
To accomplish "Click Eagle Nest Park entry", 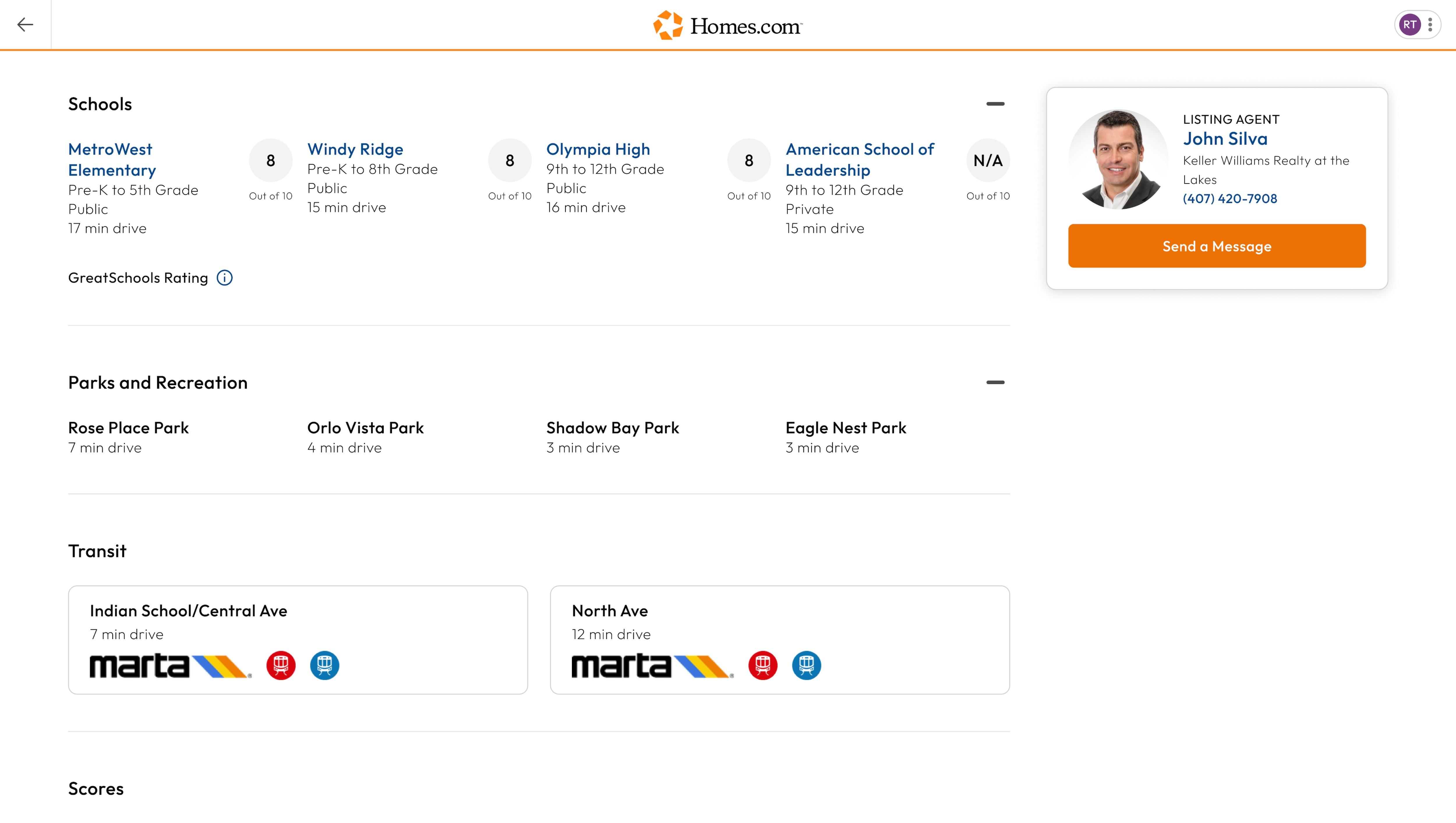I will tap(846, 437).
